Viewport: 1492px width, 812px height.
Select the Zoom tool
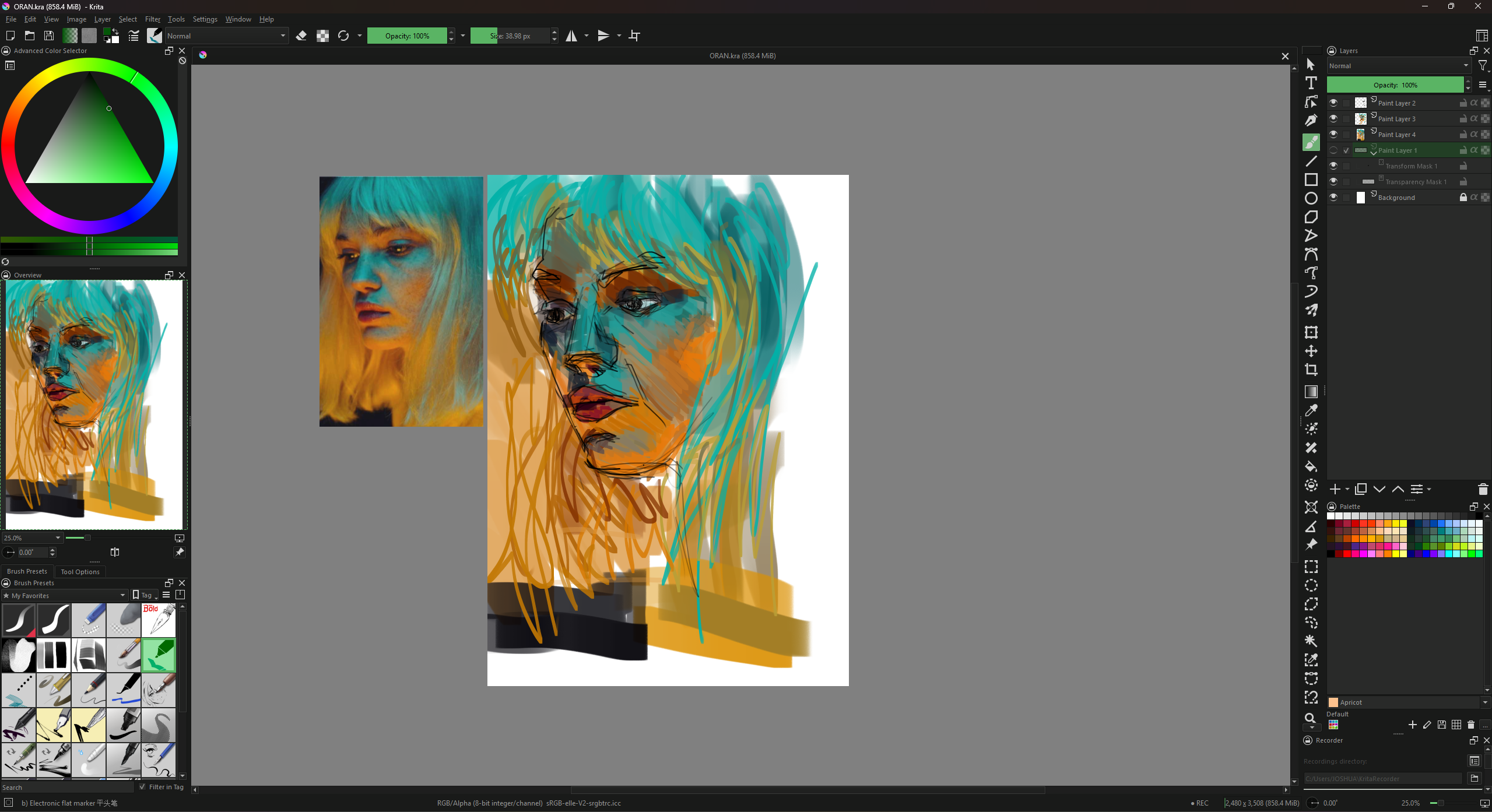1311,718
